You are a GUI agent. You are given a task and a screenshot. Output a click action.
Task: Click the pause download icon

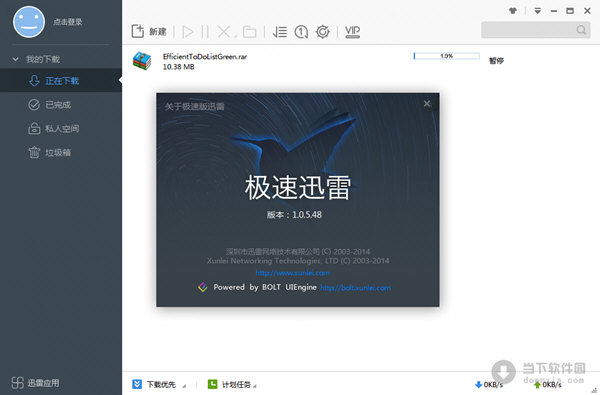coord(205,31)
